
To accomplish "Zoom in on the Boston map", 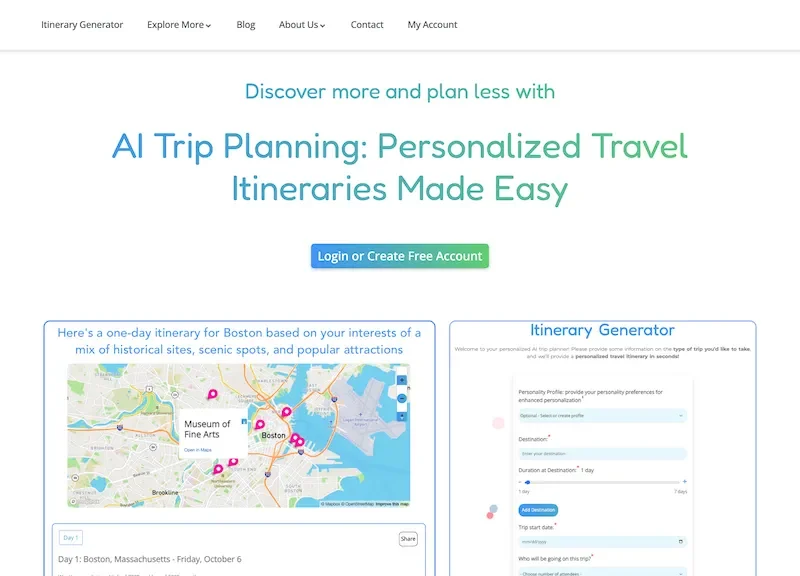I will [402, 380].
